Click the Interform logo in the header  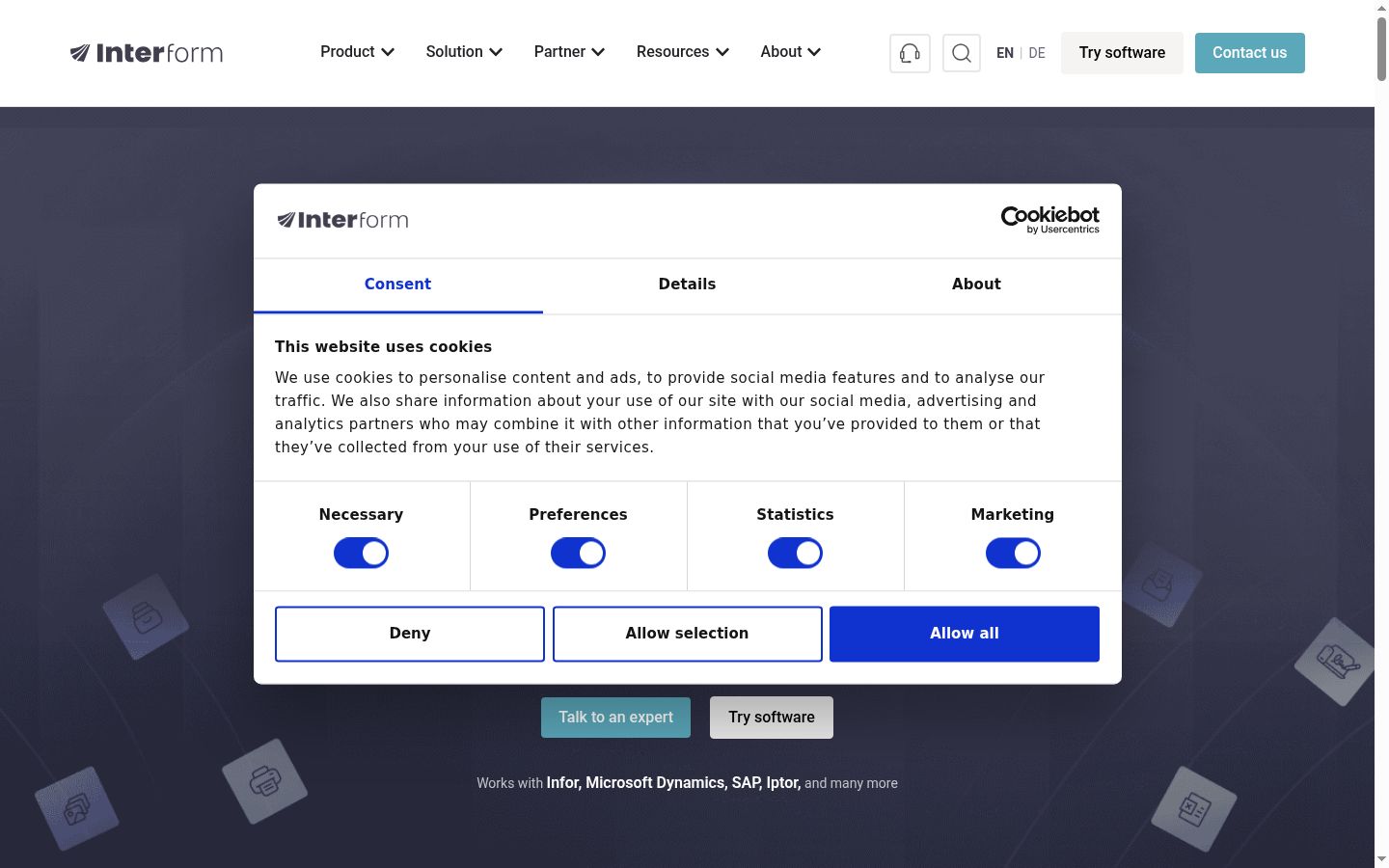click(147, 53)
